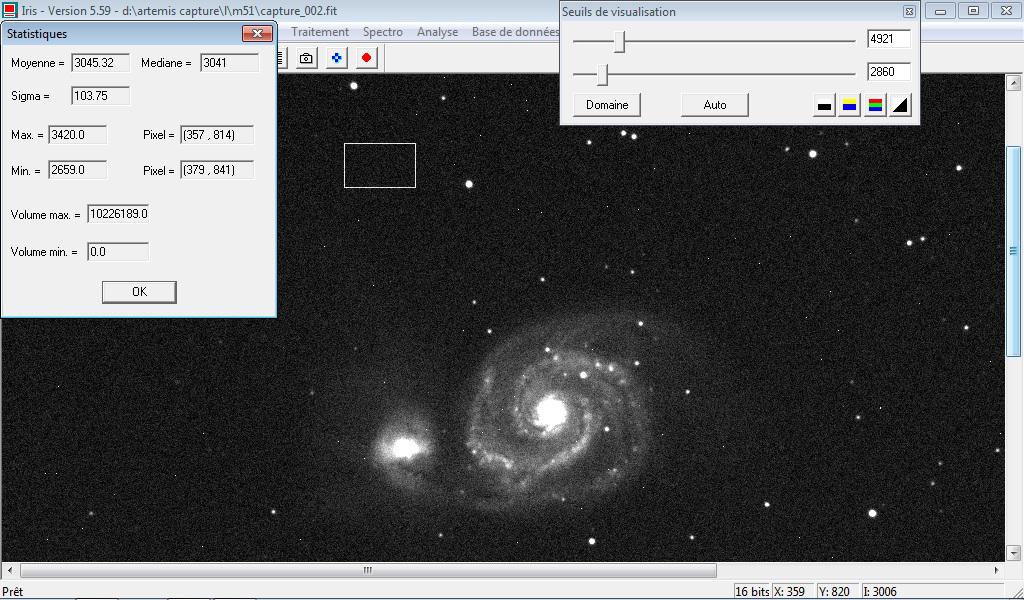Click the low threshold field showing 2860
Screen dimensions: 1024x600
(x=888, y=72)
